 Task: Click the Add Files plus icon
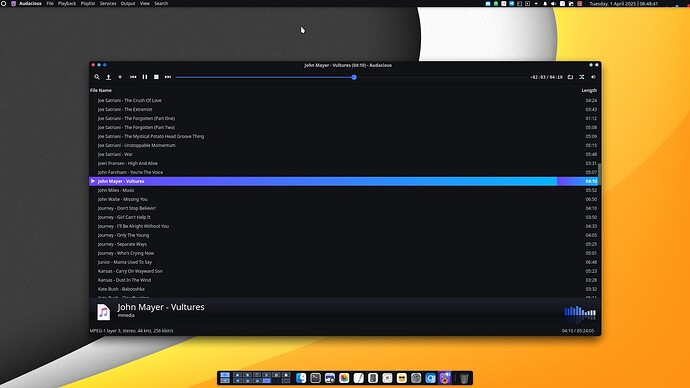[120, 77]
